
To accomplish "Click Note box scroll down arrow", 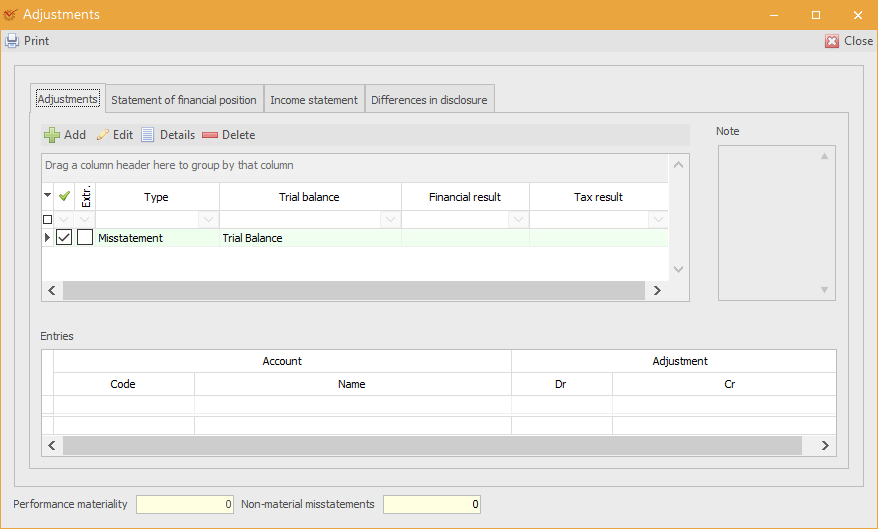I will [824, 290].
